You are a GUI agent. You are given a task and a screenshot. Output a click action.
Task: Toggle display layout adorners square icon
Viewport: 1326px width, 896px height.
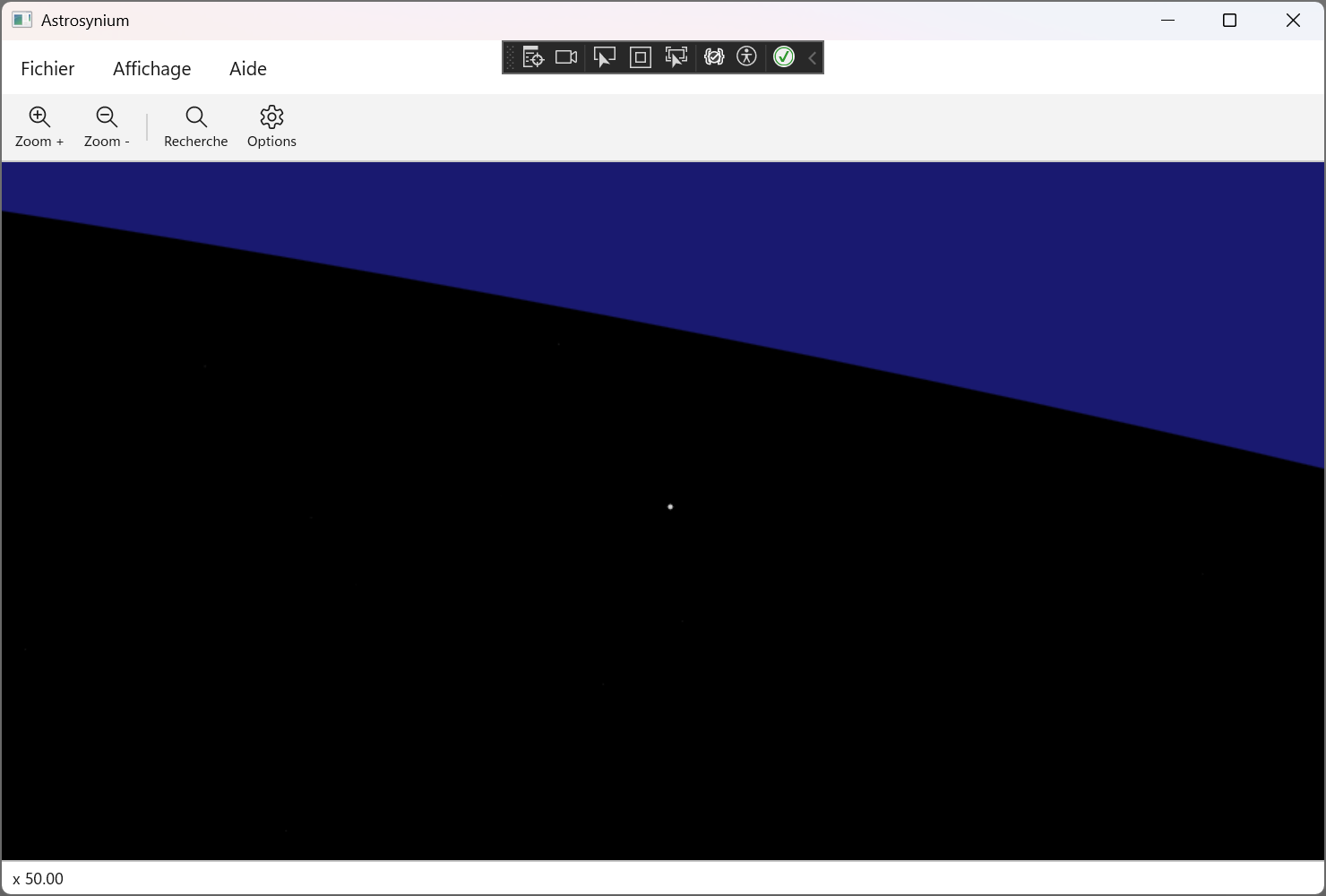641,57
